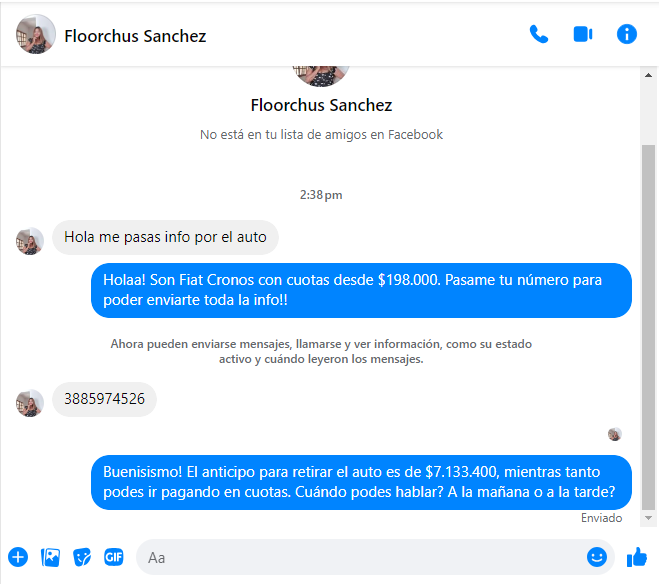Open the emoji picker in message box
This screenshot has height=584, width=659.
(x=596, y=557)
